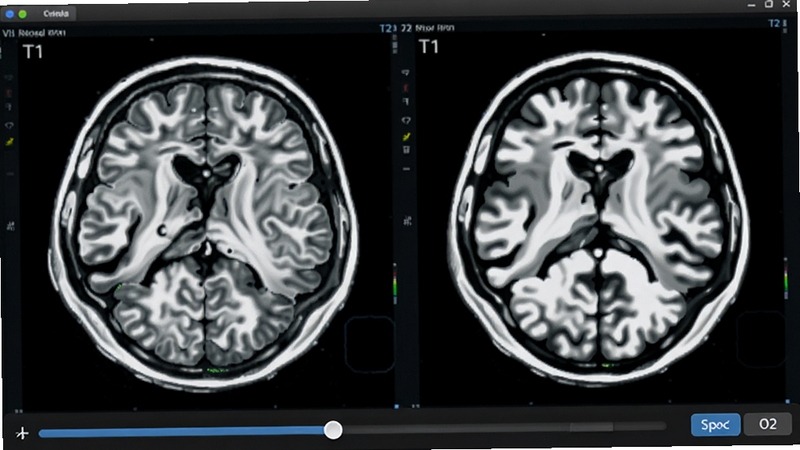Open the grid settings icon in right viewer toolbar
This screenshot has width=800, height=450.
coord(407,221)
